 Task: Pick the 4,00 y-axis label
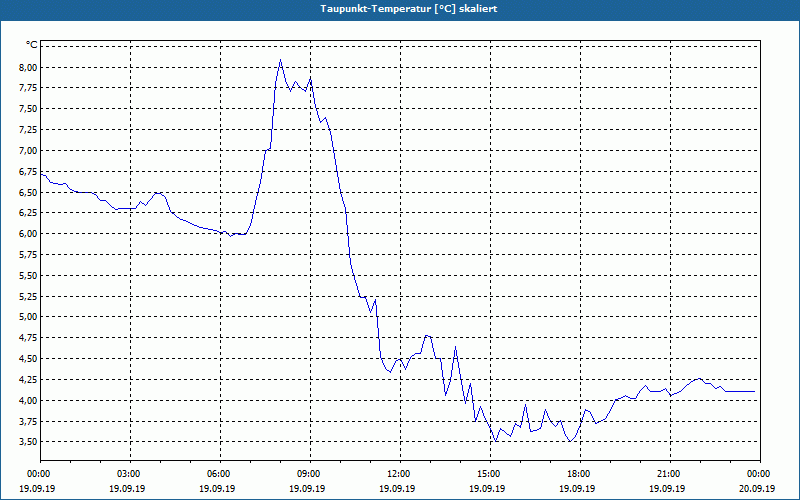(29, 401)
